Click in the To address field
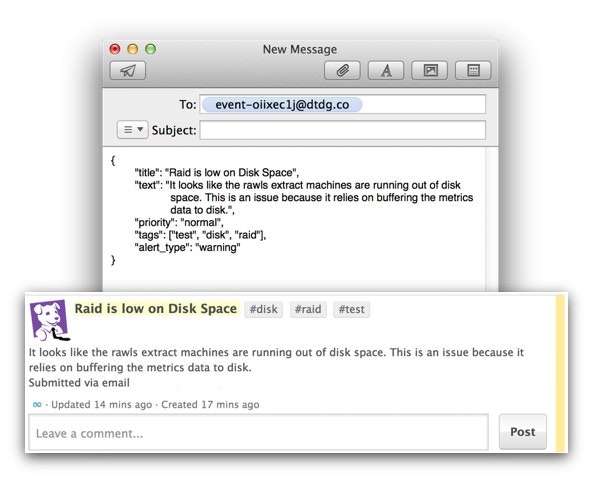Viewport: 600px width, 488px height. point(425,104)
